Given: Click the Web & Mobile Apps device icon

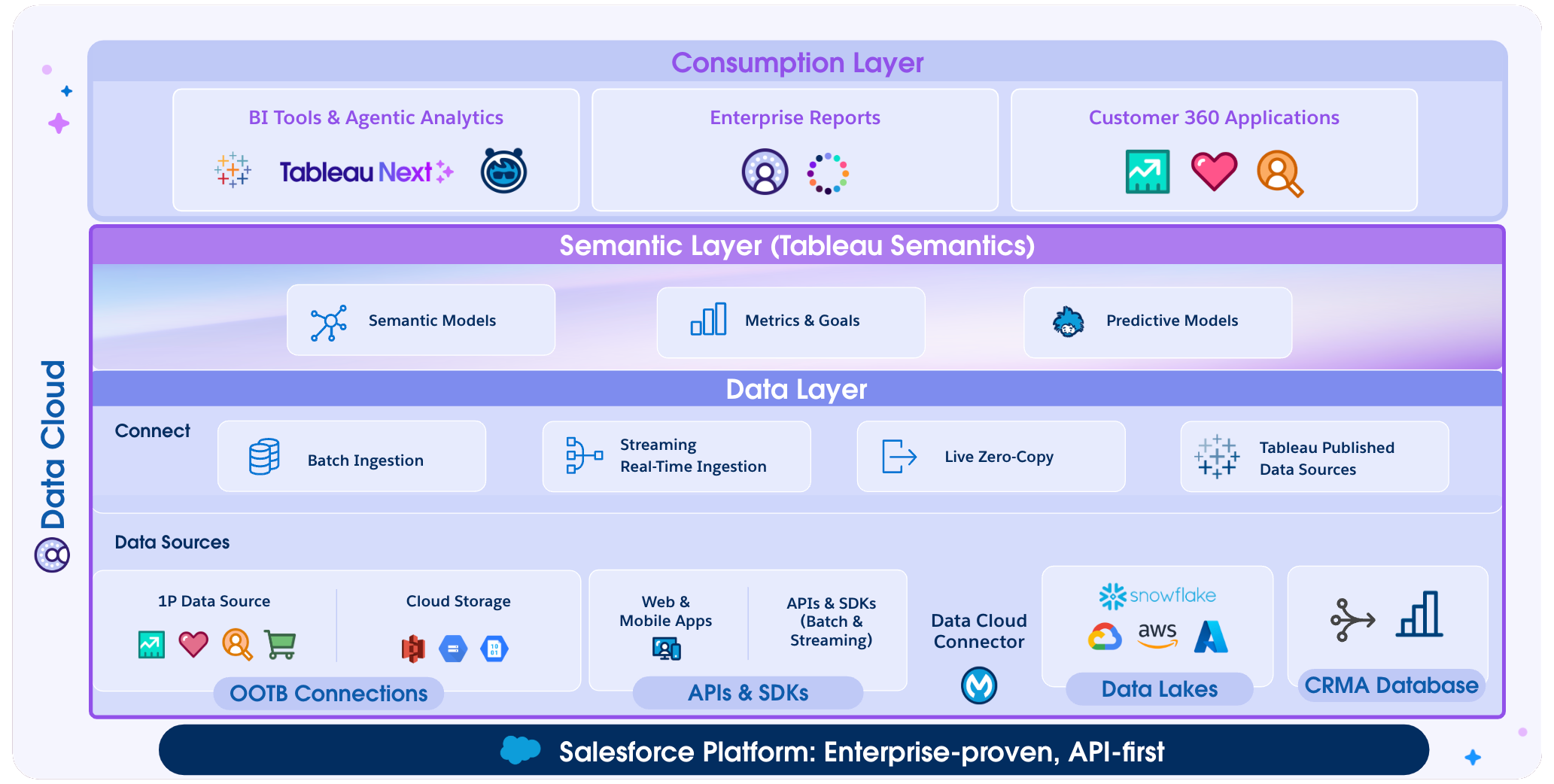Looking at the screenshot, I should pyautogui.click(x=666, y=648).
